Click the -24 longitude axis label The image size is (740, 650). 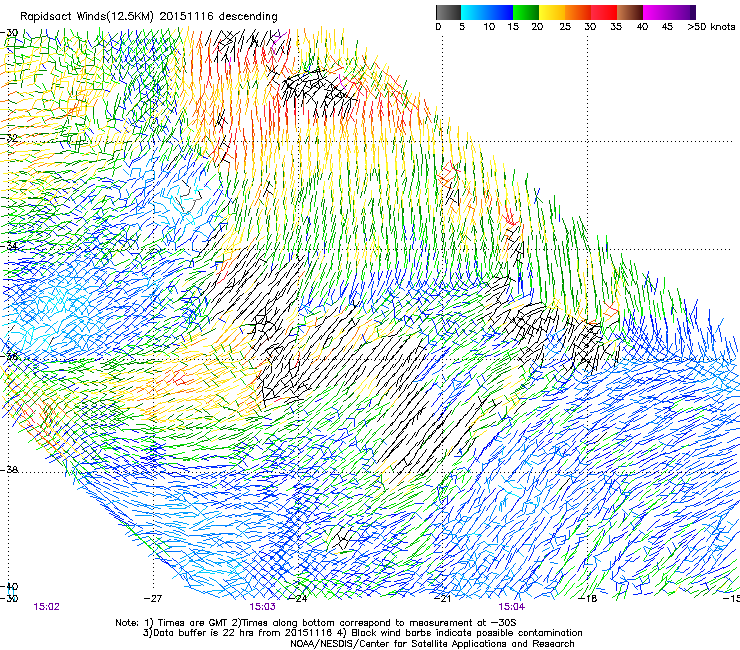pyautogui.click(x=297, y=599)
